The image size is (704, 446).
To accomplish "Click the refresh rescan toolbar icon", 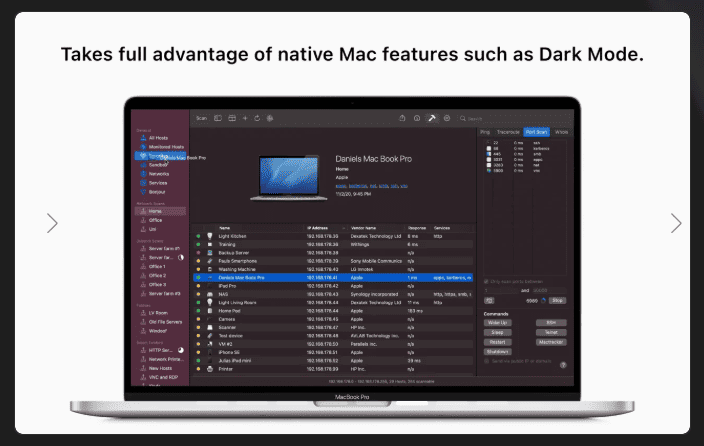I will [x=257, y=118].
